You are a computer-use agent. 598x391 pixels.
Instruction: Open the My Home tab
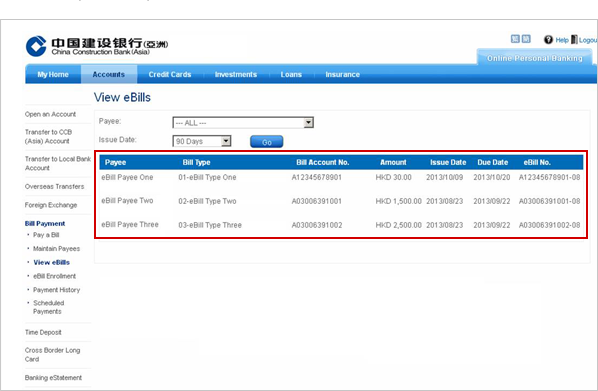point(53,74)
